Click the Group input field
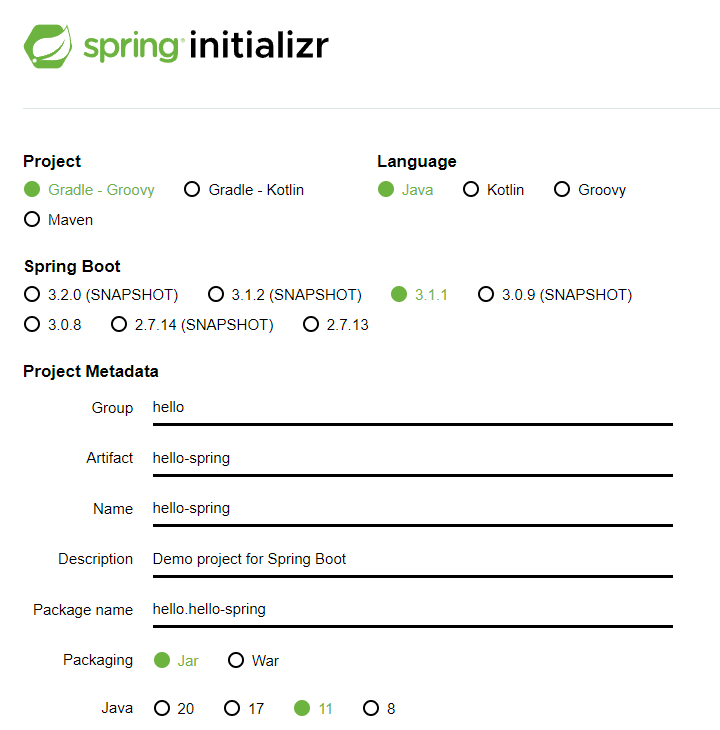Viewport: 720px width, 730px height. 413,408
